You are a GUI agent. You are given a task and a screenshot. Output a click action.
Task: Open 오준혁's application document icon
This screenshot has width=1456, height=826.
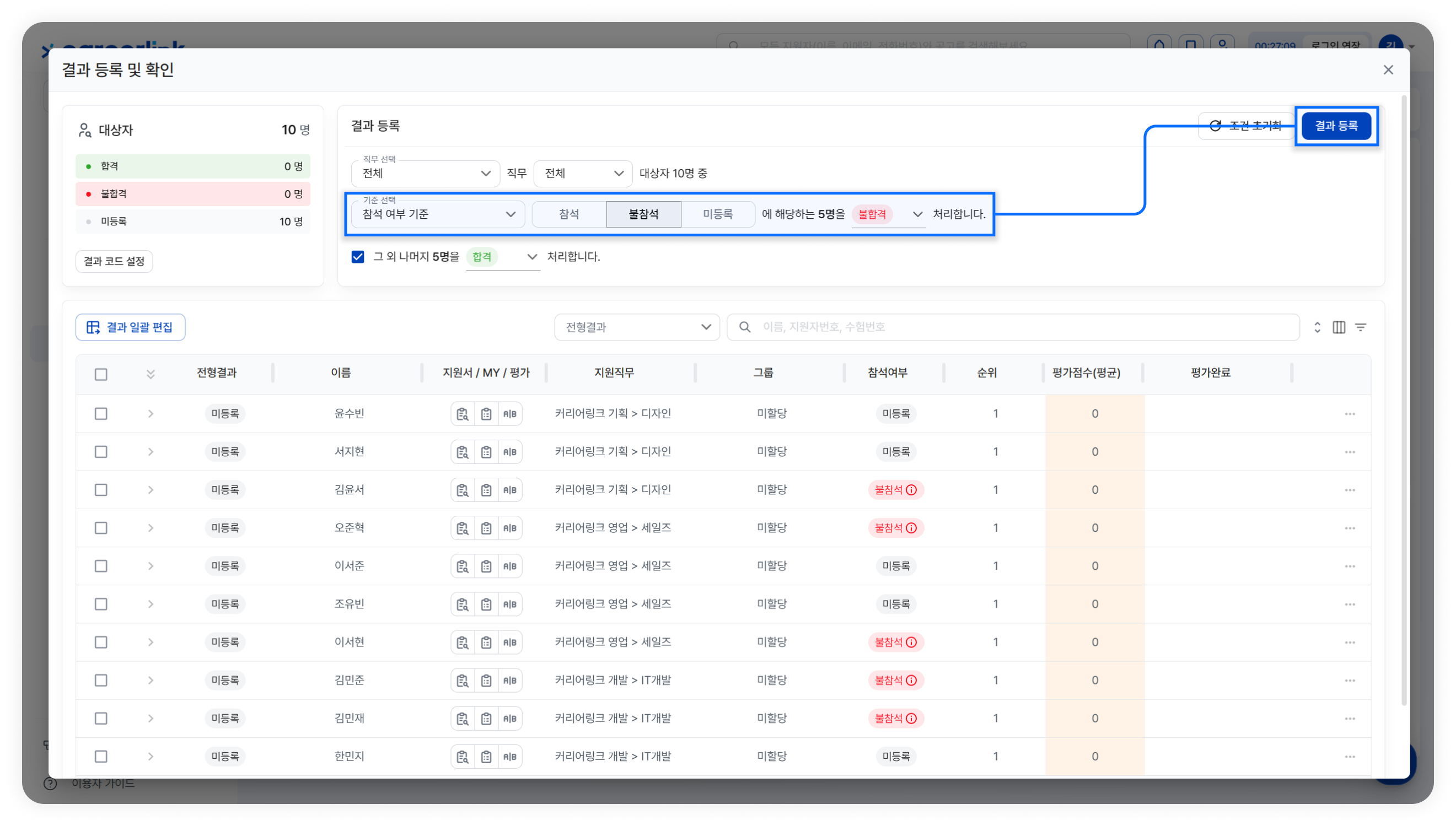tap(463, 527)
